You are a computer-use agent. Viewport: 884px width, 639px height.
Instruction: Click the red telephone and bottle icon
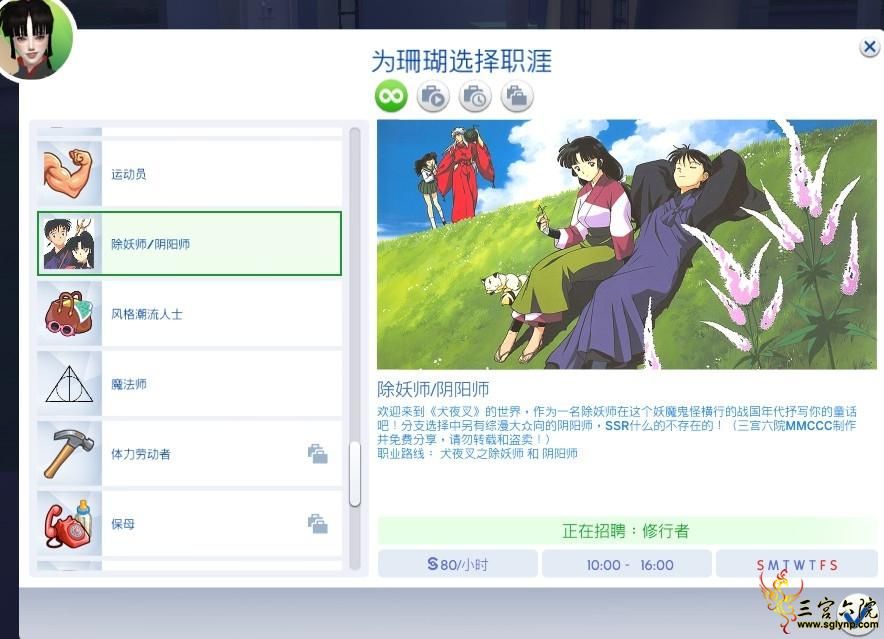(69, 523)
